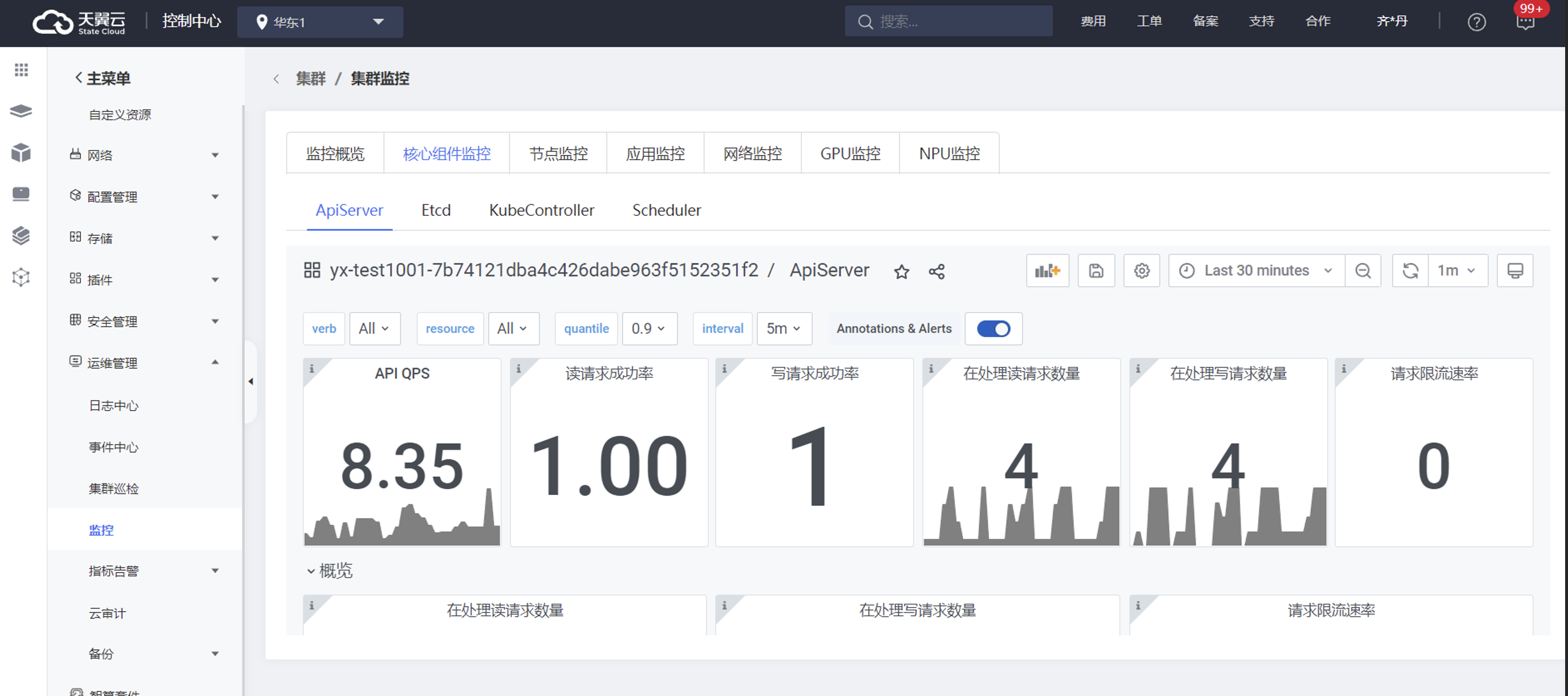Switch to Etcd sub-tab
This screenshot has width=1568, height=696.
click(x=436, y=210)
